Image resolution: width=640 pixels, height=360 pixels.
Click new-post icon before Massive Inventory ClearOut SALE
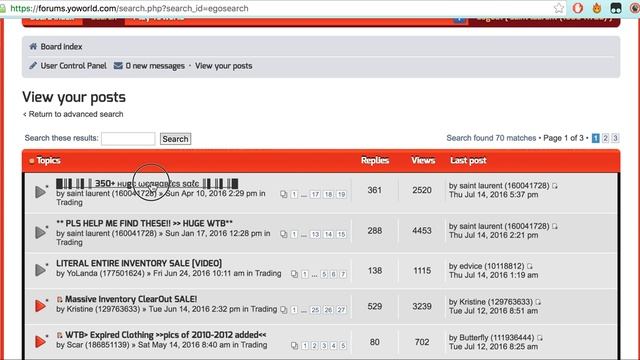[x=60, y=300]
